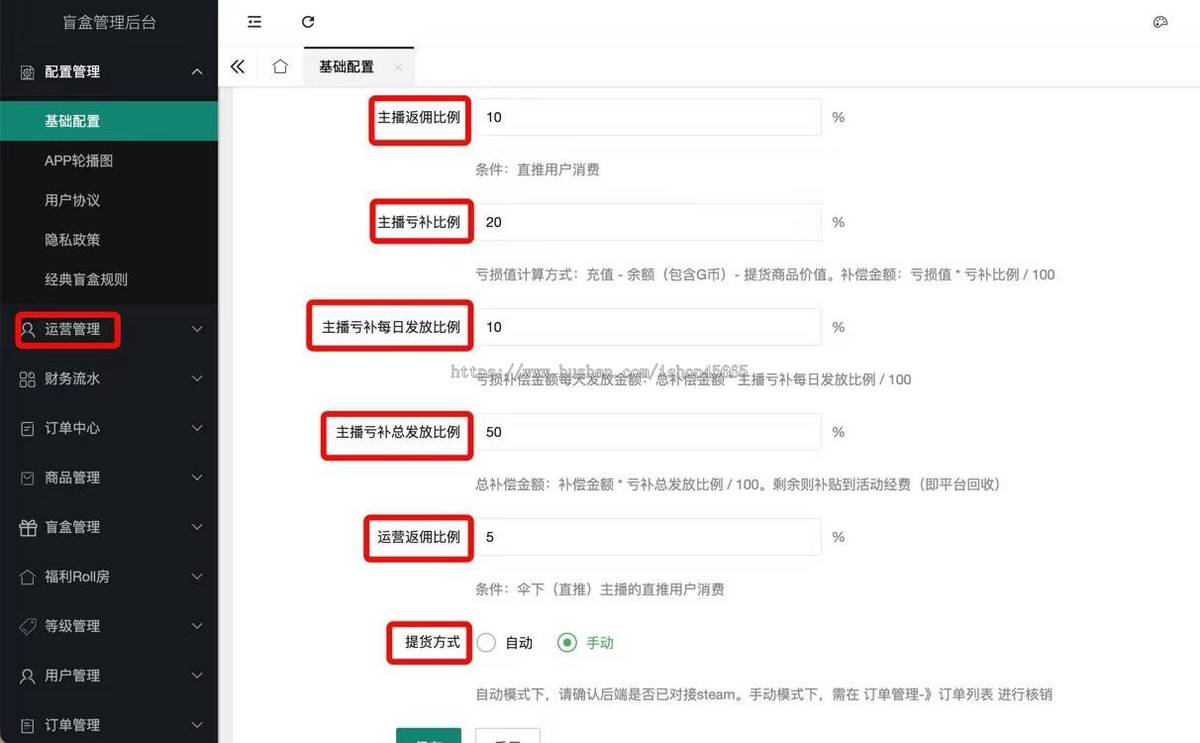Viewport: 1200px width, 743px height.
Task: Click the 配置管理 menu icon
Action: point(27,72)
